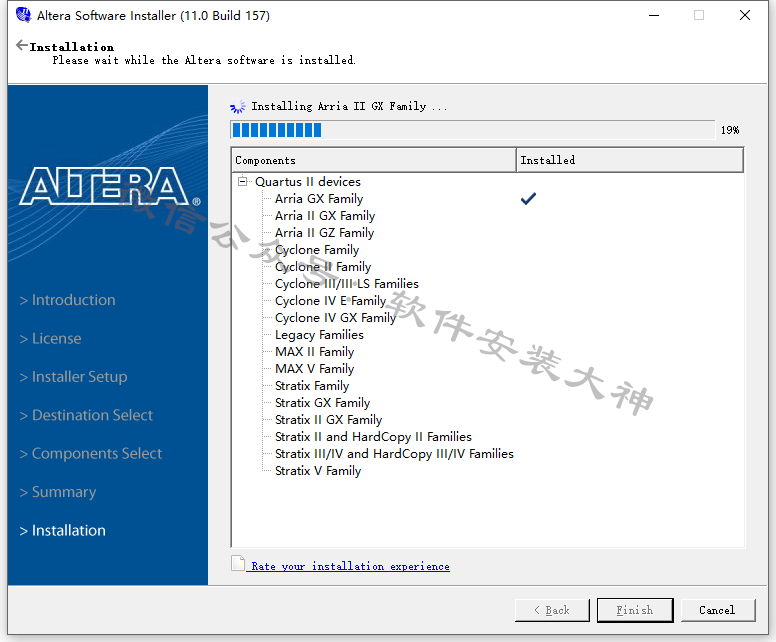The image size is (776, 642).
Task: Select Arria GX Family in components list
Action: (x=319, y=198)
